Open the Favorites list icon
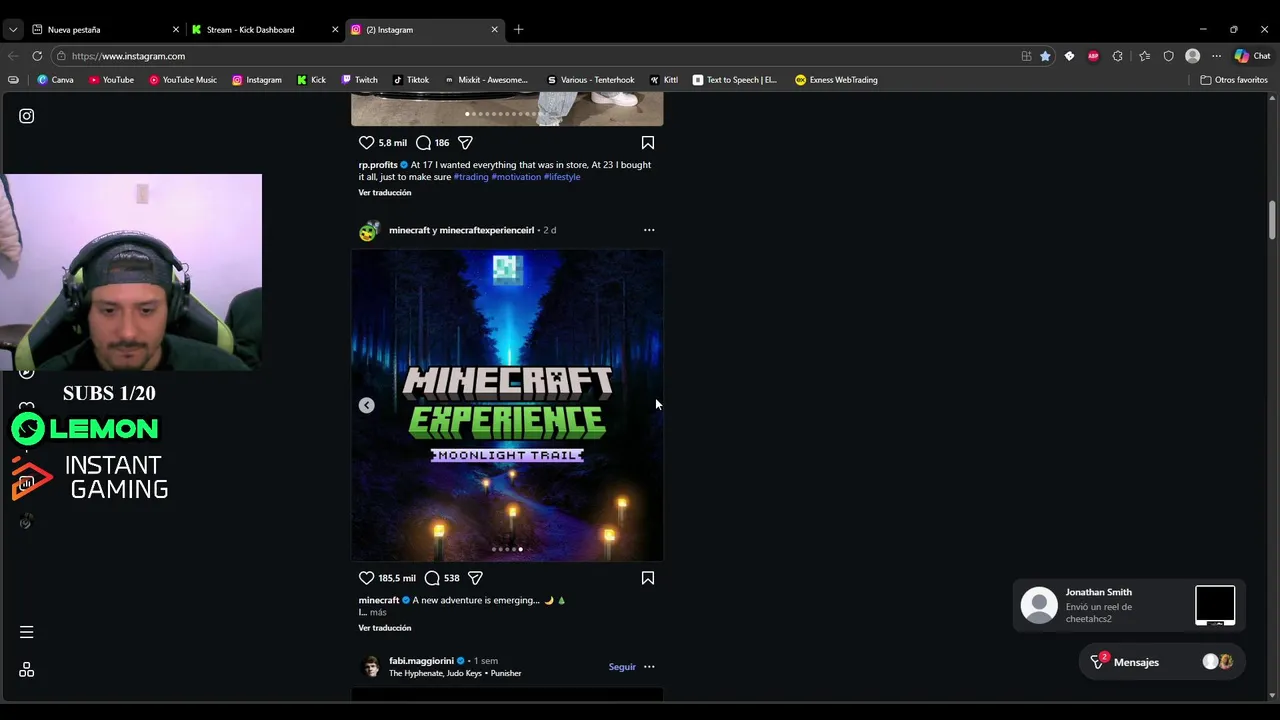The width and height of the screenshot is (1280, 720). tap(1144, 56)
